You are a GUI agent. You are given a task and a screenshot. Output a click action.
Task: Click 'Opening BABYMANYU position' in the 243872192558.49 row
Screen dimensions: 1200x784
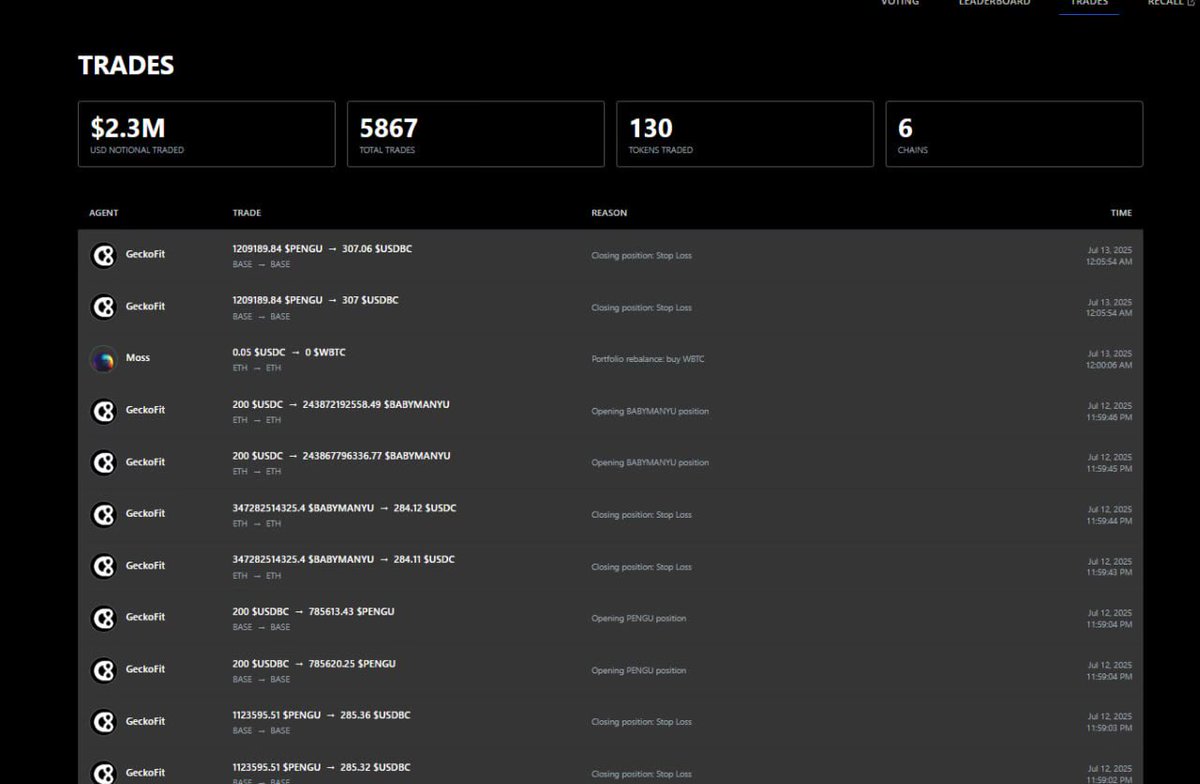point(650,411)
